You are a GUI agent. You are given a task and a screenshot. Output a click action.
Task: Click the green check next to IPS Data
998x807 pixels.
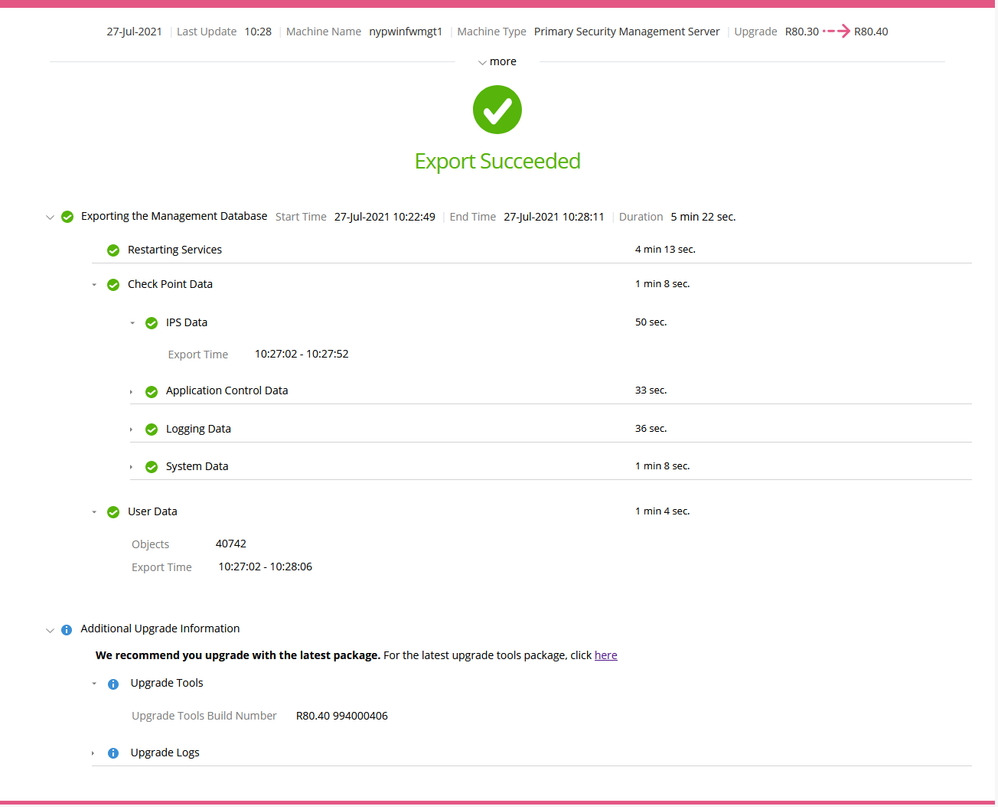coord(151,323)
